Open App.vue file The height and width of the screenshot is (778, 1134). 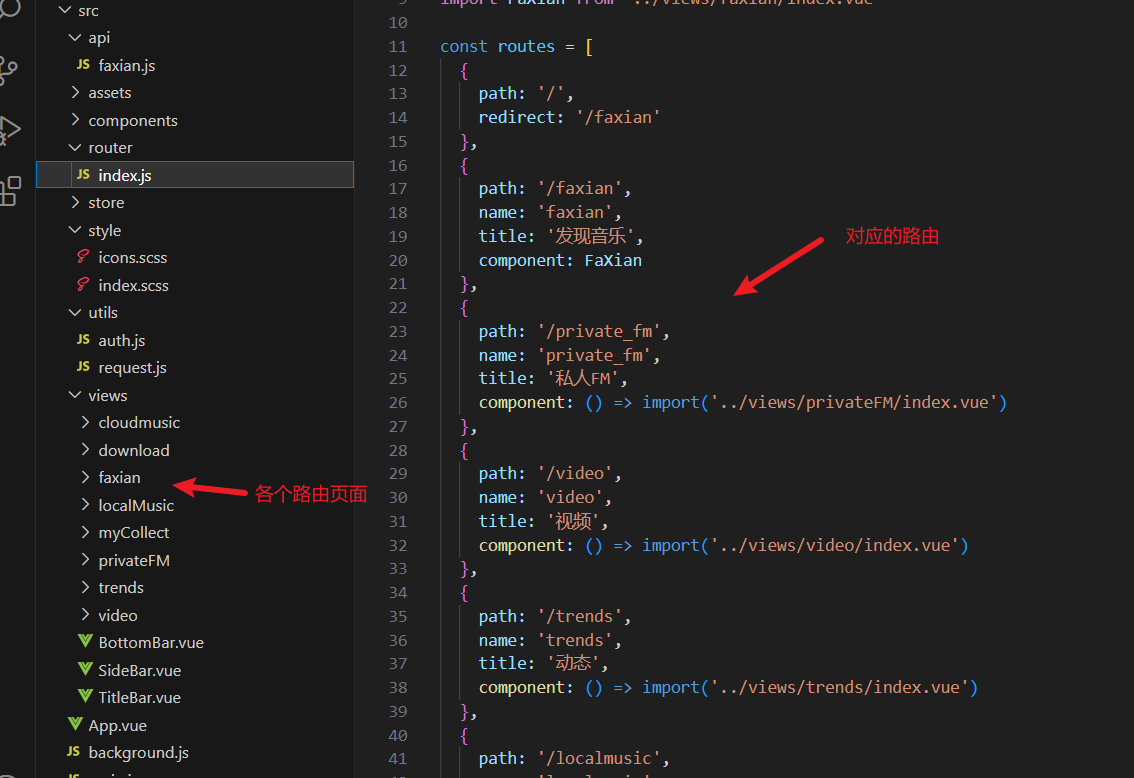pyautogui.click(x=117, y=725)
